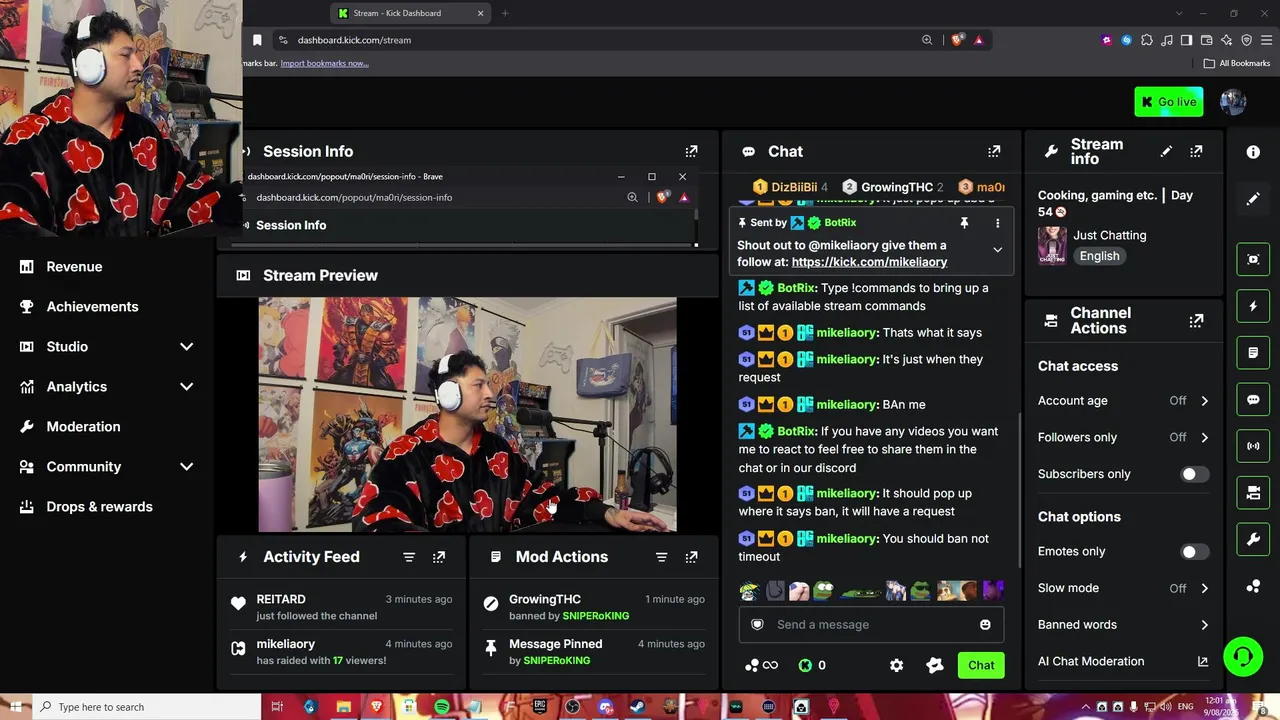Pop out the Session Info panel
The width and height of the screenshot is (1280, 720).
(x=691, y=151)
